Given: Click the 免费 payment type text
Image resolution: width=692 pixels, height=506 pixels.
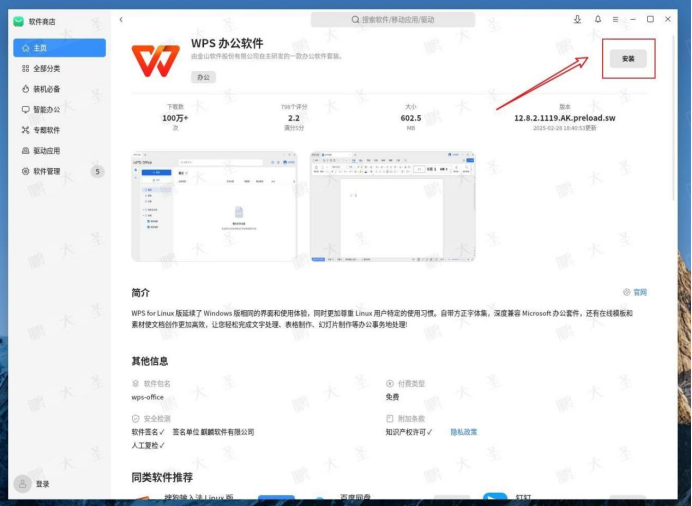Looking at the screenshot, I should tap(392, 397).
